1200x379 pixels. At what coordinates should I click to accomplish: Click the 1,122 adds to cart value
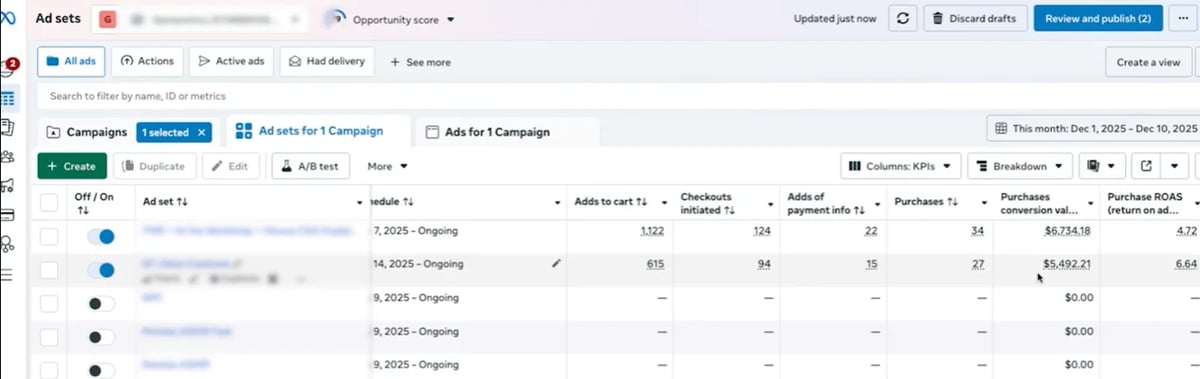point(651,231)
